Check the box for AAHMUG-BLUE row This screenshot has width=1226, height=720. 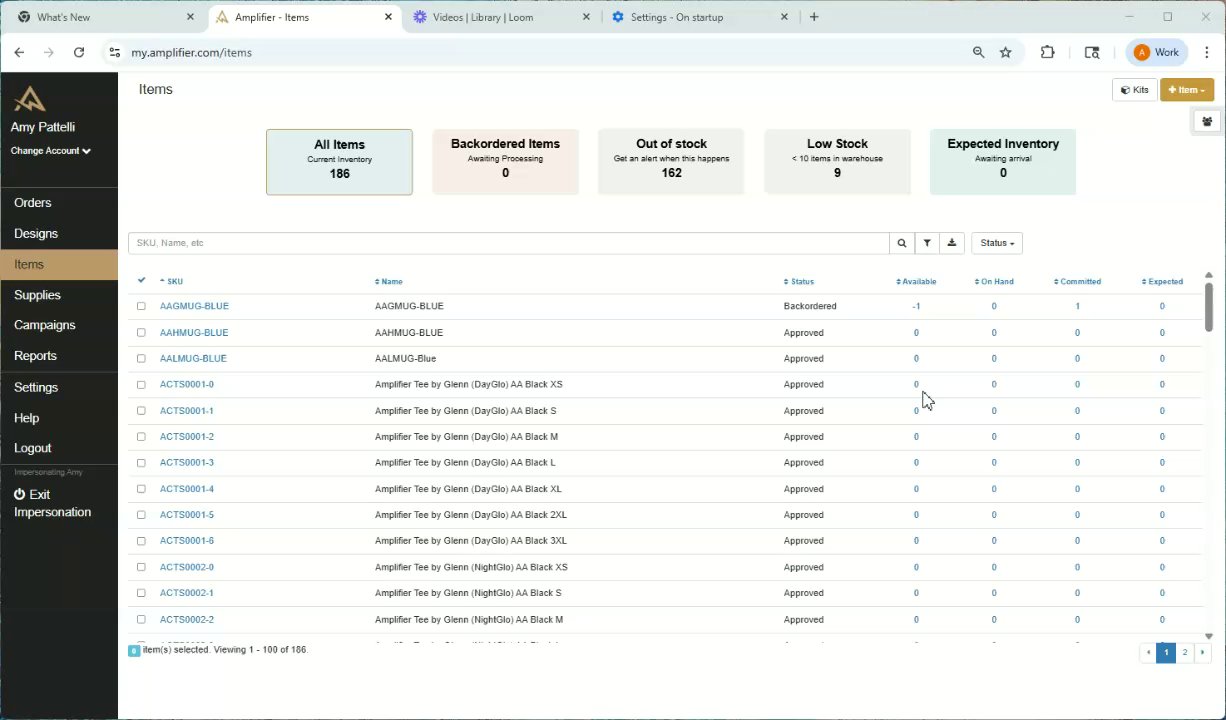[141, 332]
